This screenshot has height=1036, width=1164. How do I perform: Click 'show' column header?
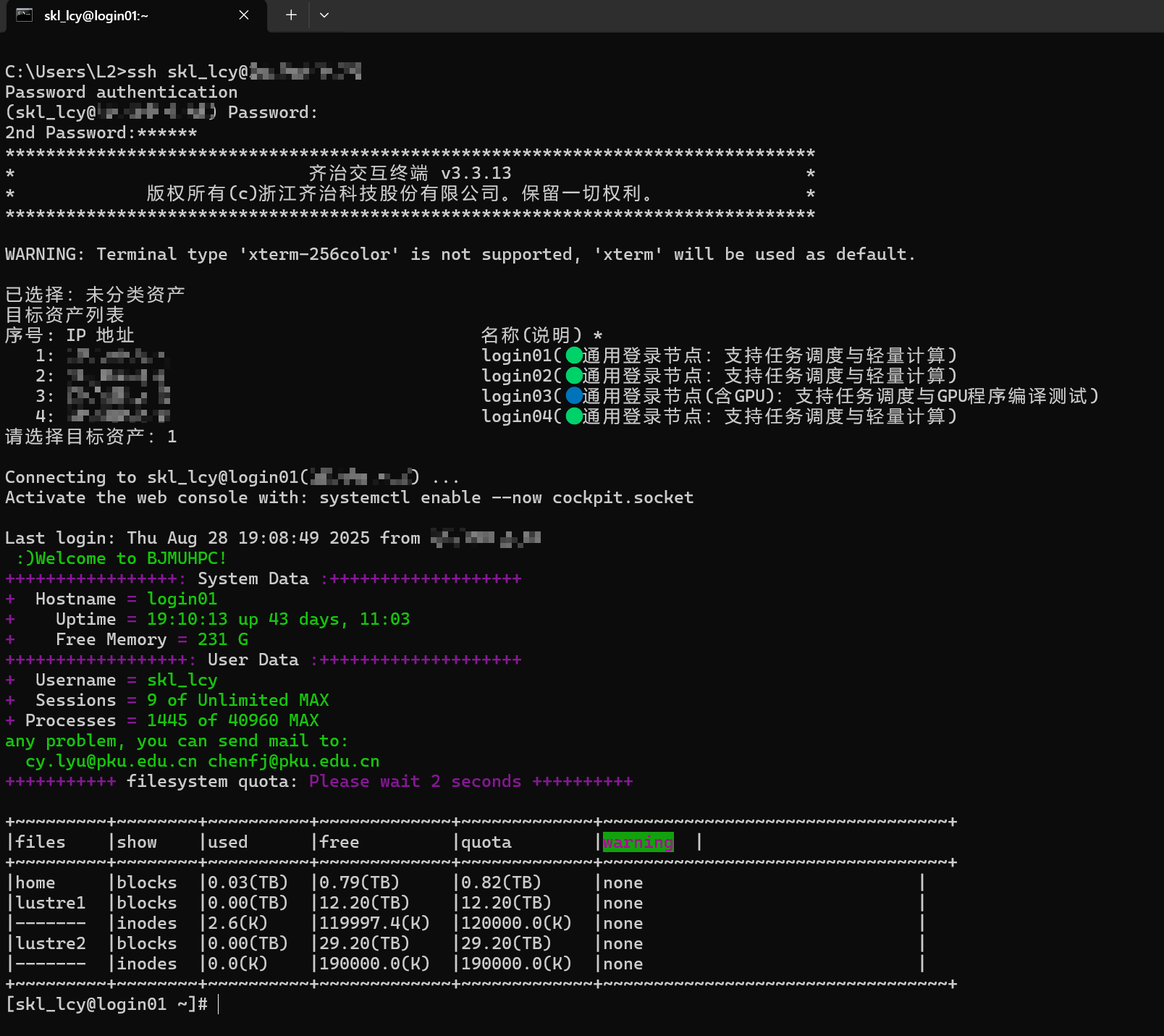click(137, 842)
